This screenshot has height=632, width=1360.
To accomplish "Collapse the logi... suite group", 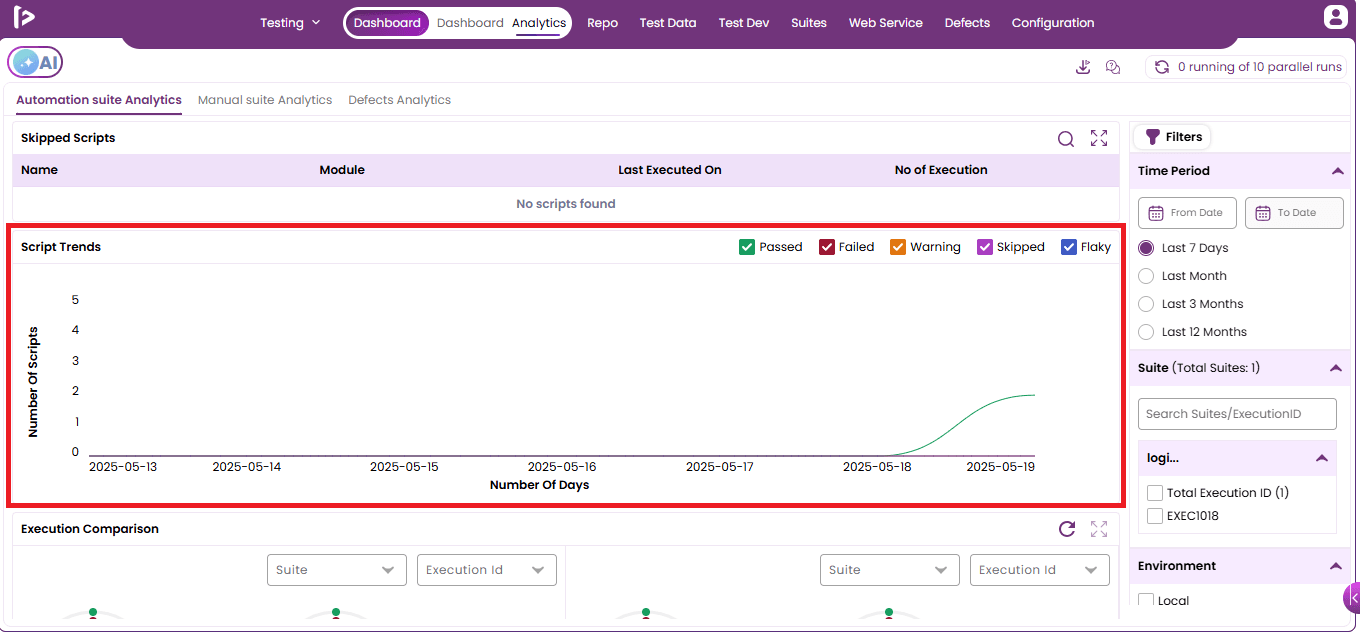I will click(1322, 458).
